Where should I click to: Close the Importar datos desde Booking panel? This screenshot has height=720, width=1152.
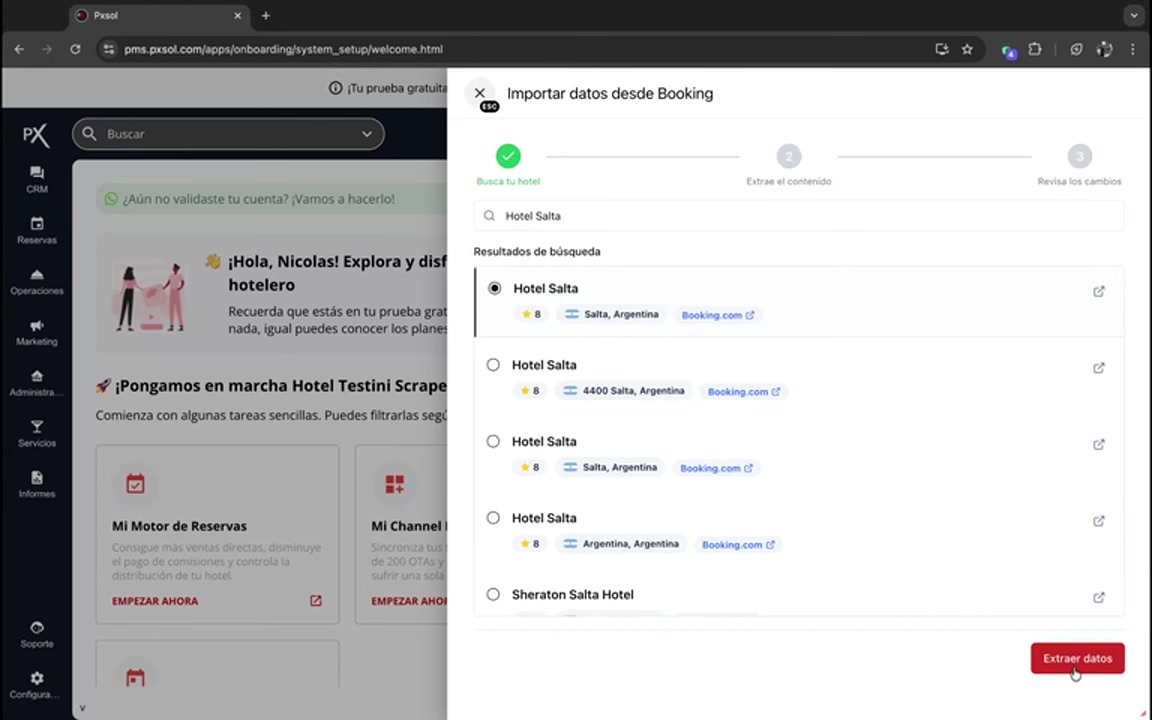click(480, 93)
